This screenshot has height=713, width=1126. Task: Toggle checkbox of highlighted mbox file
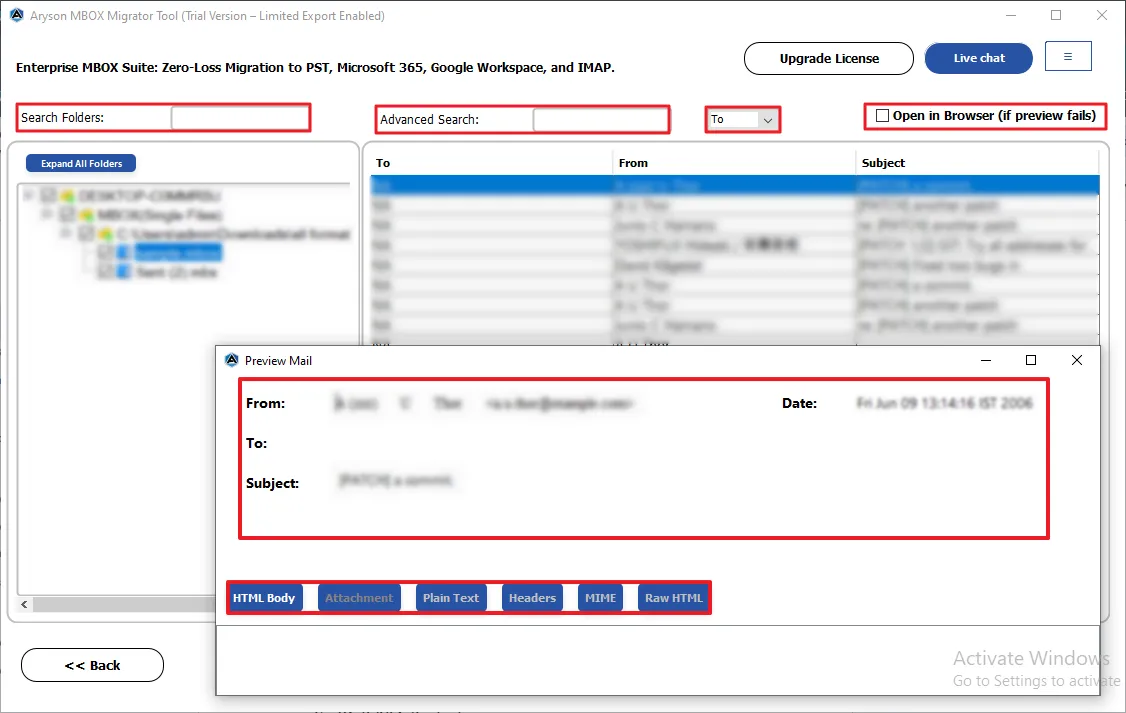pos(105,253)
